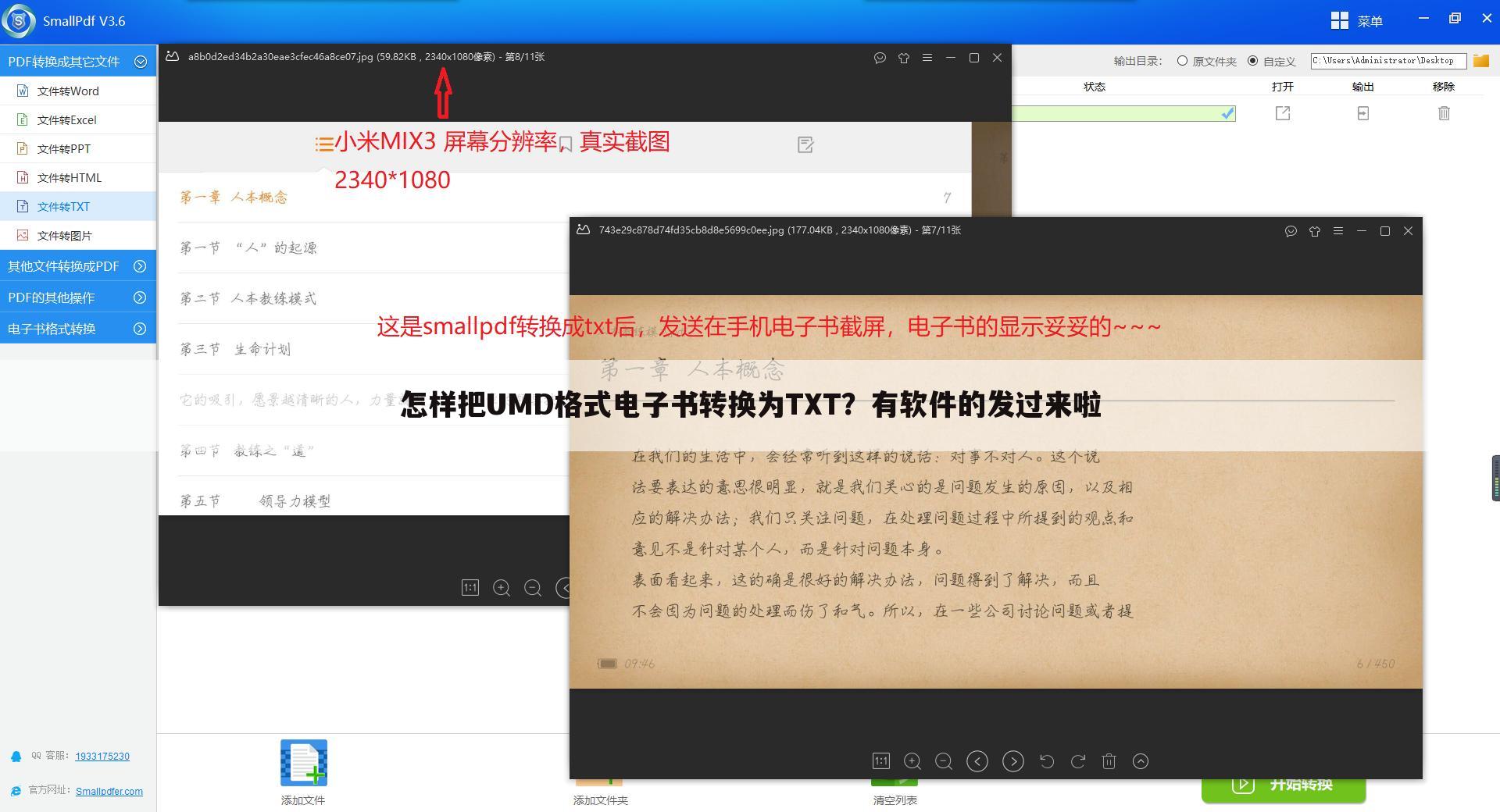Click the skin shirt icon in back viewer
The image size is (1500, 812).
903,57
